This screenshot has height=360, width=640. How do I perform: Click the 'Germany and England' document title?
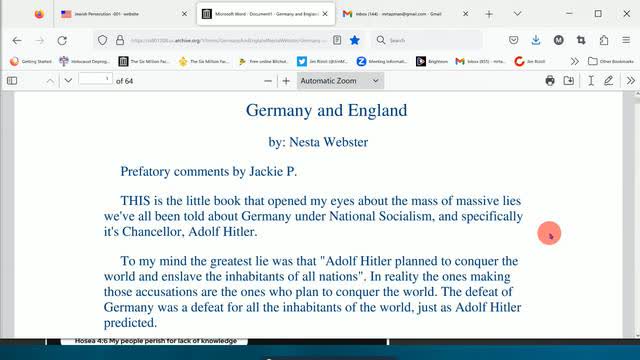[327, 110]
